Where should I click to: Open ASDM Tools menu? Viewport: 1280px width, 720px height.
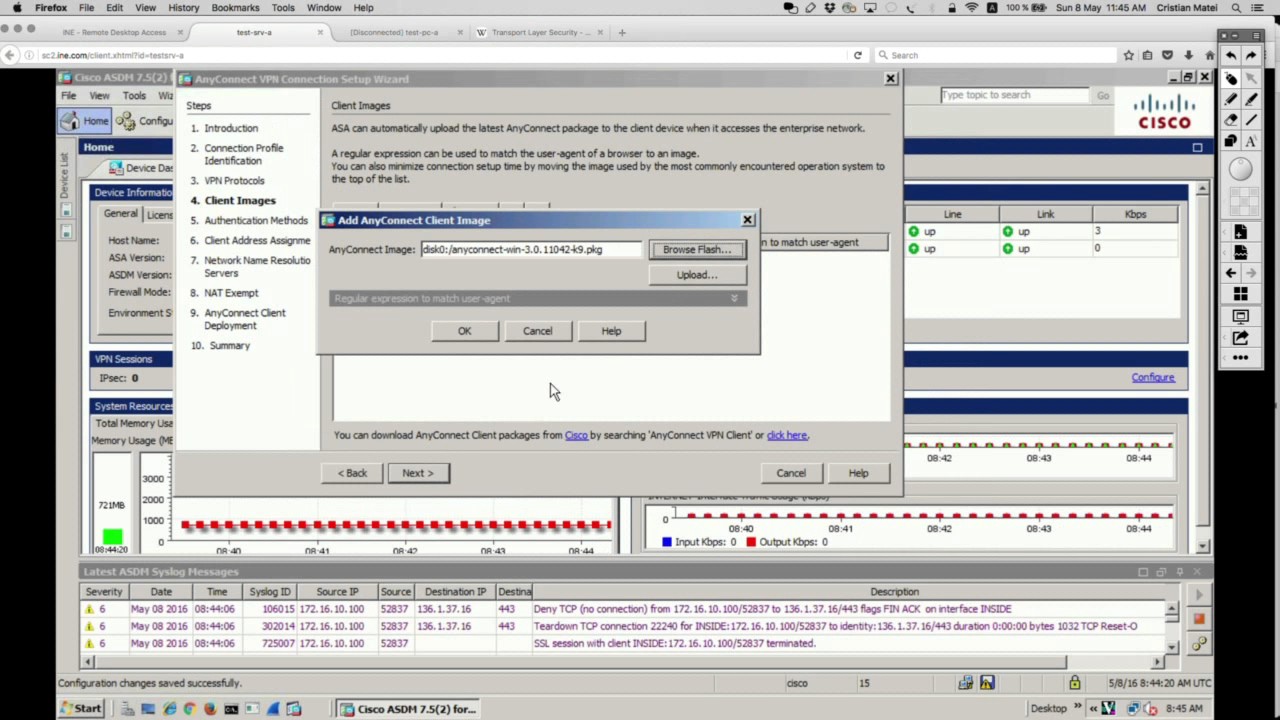pyautogui.click(x=134, y=96)
